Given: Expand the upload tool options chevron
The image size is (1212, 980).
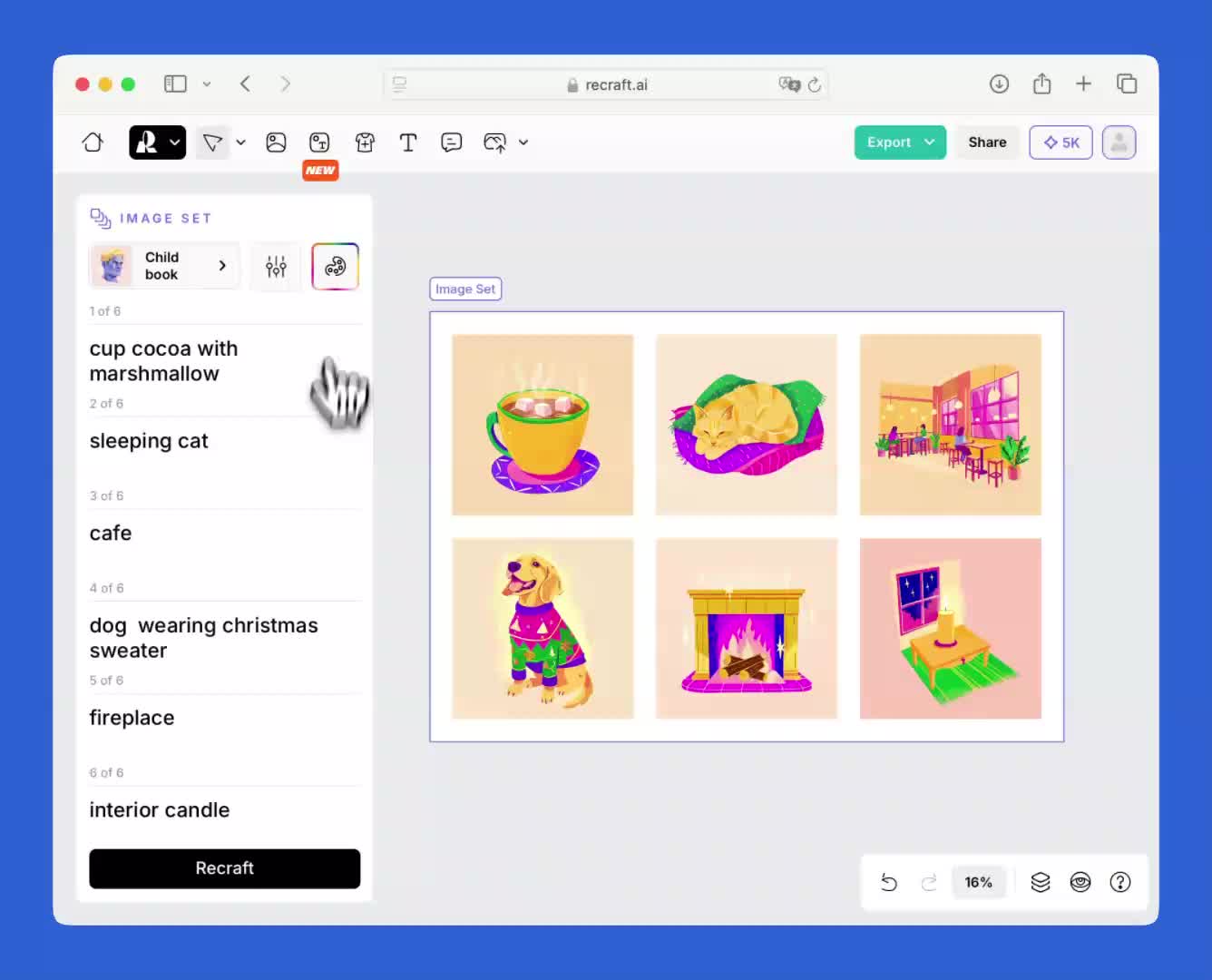Looking at the screenshot, I should pos(523,142).
